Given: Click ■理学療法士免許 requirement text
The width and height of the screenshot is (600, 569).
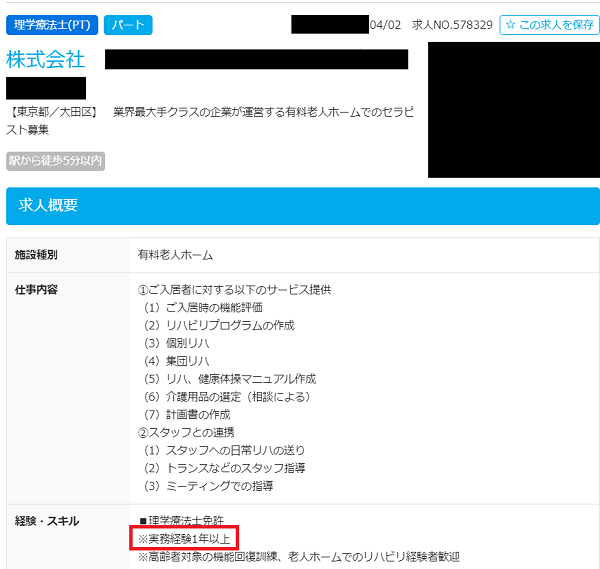Looking at the screenshot, I should pos(181,520).
